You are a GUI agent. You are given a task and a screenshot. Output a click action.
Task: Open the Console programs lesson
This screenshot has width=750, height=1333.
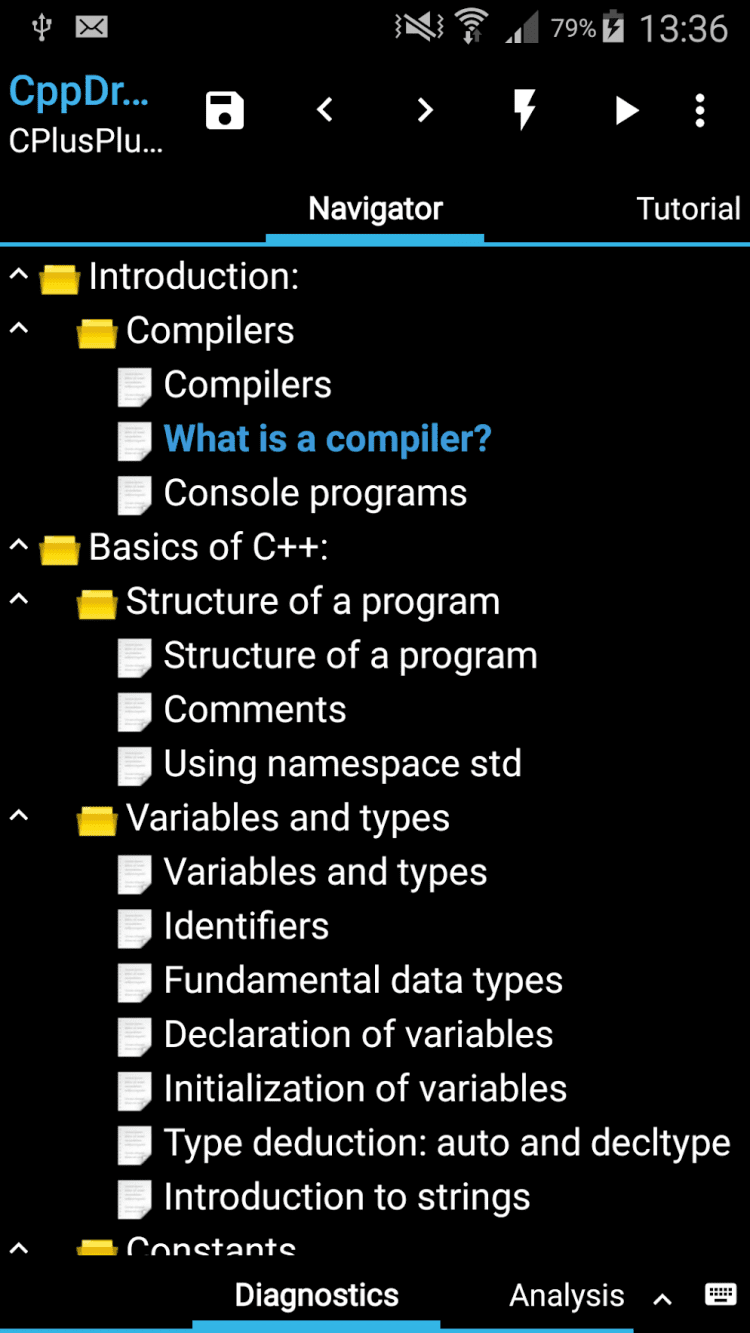tap(314, 493)
